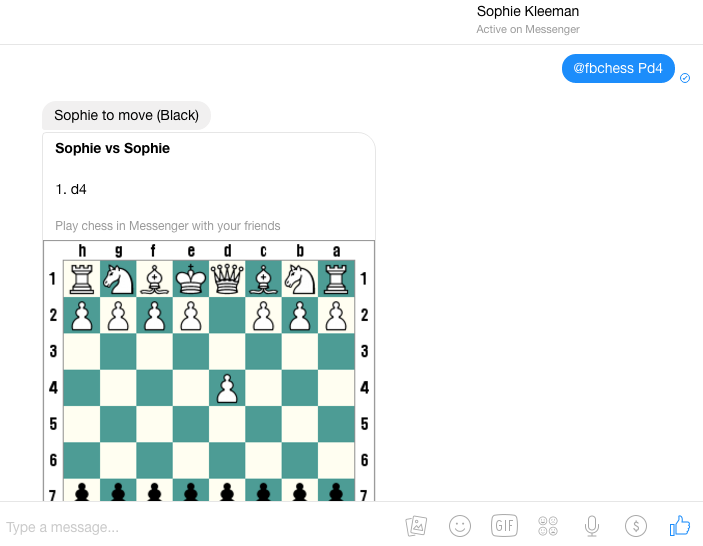The height and width of the screenshot is (546, 703).
Task: Click Play chess in Messenger with your friends
Action: point(168,225)
